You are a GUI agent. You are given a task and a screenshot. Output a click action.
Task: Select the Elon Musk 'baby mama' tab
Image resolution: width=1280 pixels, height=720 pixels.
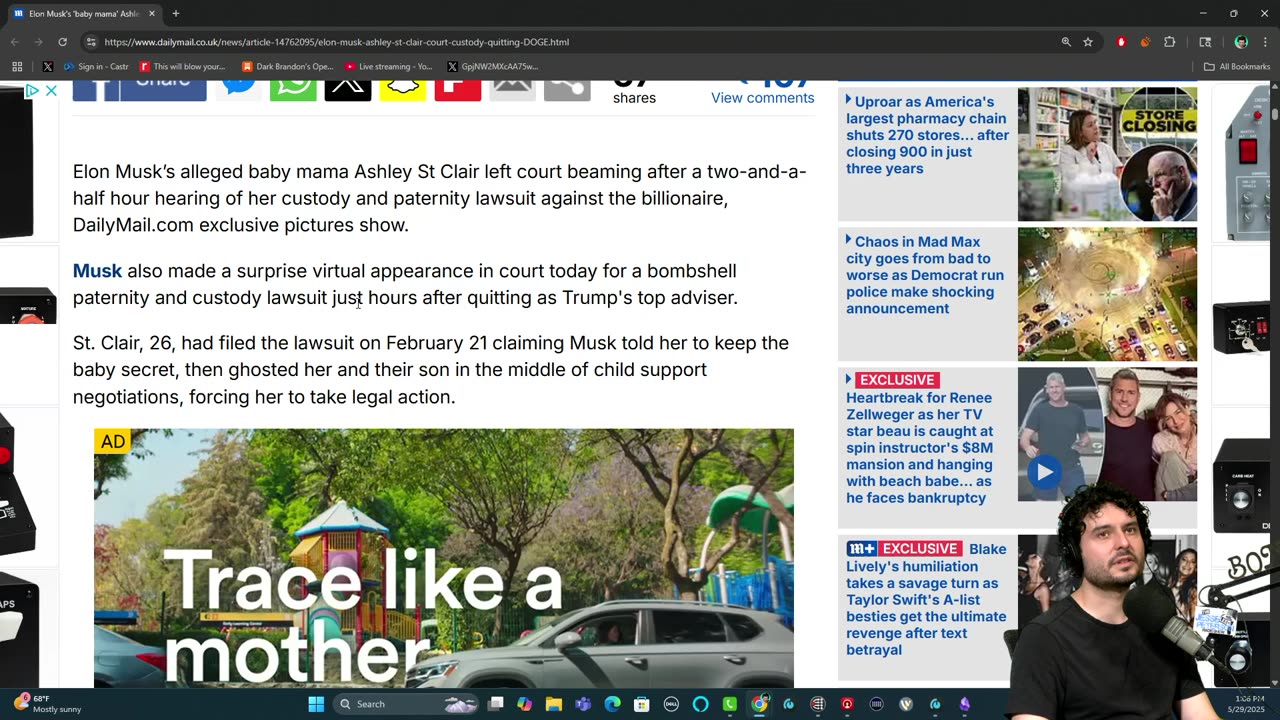pyautogui.click(x=84, y=13)
